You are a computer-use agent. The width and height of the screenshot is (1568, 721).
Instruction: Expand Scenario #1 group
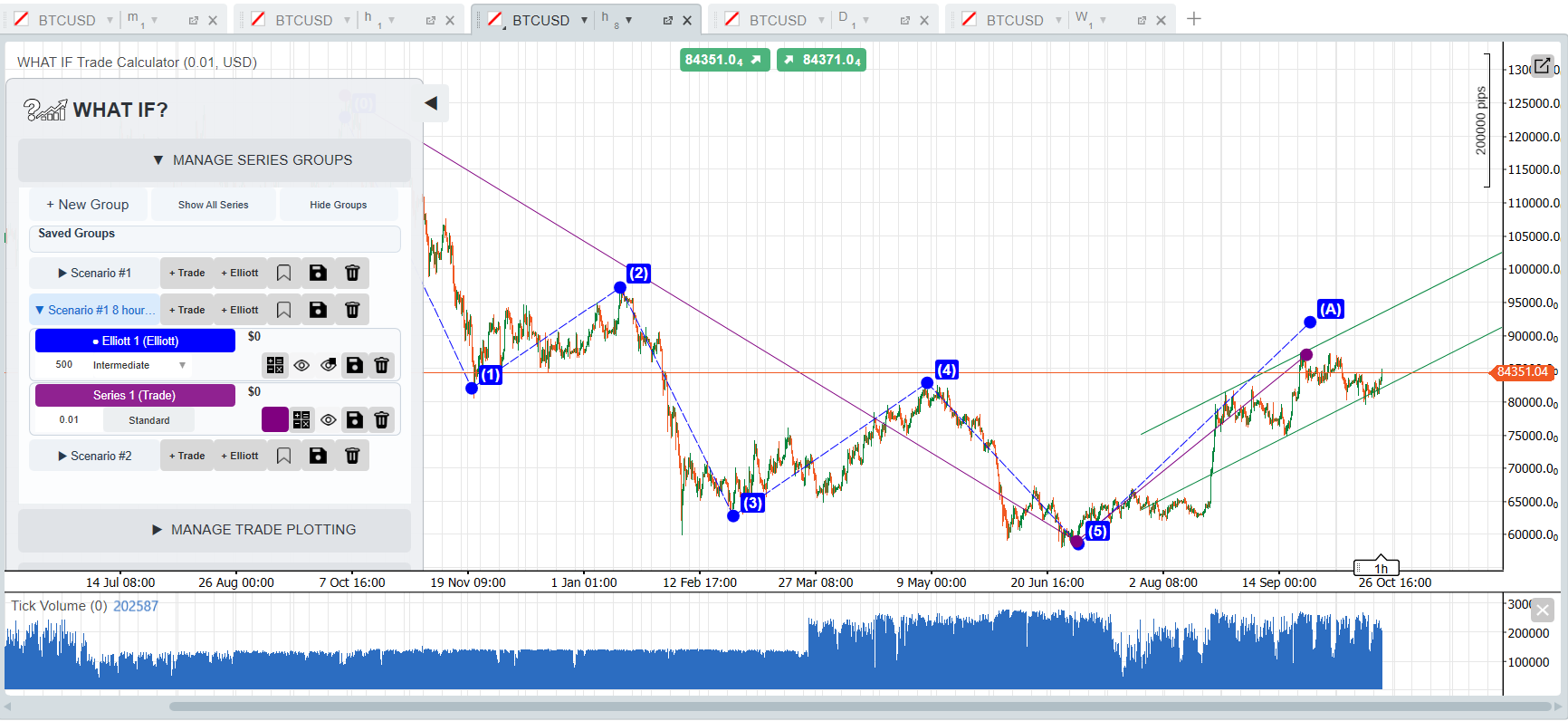[x=95, y=273]
